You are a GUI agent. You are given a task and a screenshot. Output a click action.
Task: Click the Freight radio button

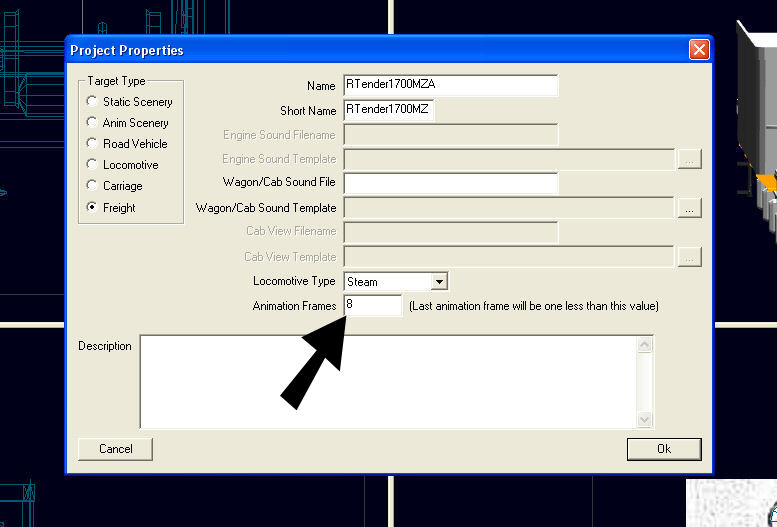point(92,208)
